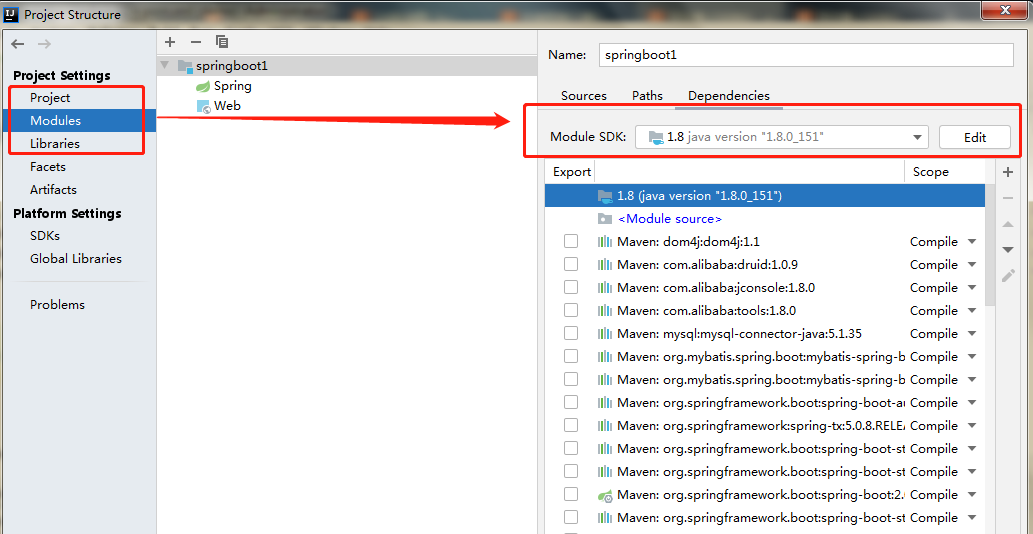Viewport: 1033px width, 534px height.
Task: Check export for dom4j:dom4j:1.1
Action: pyautogui.click(x=571, y=242)
